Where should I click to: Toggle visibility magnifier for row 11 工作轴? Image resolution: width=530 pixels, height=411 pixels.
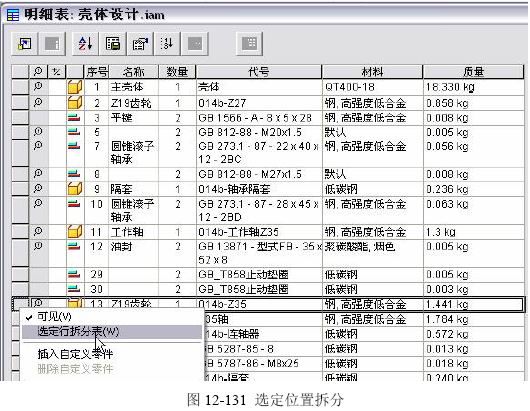point(38,231)
